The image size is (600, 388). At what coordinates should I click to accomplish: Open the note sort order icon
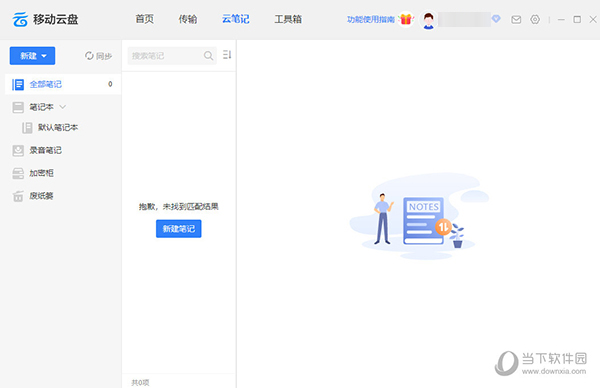pos(227,55)
